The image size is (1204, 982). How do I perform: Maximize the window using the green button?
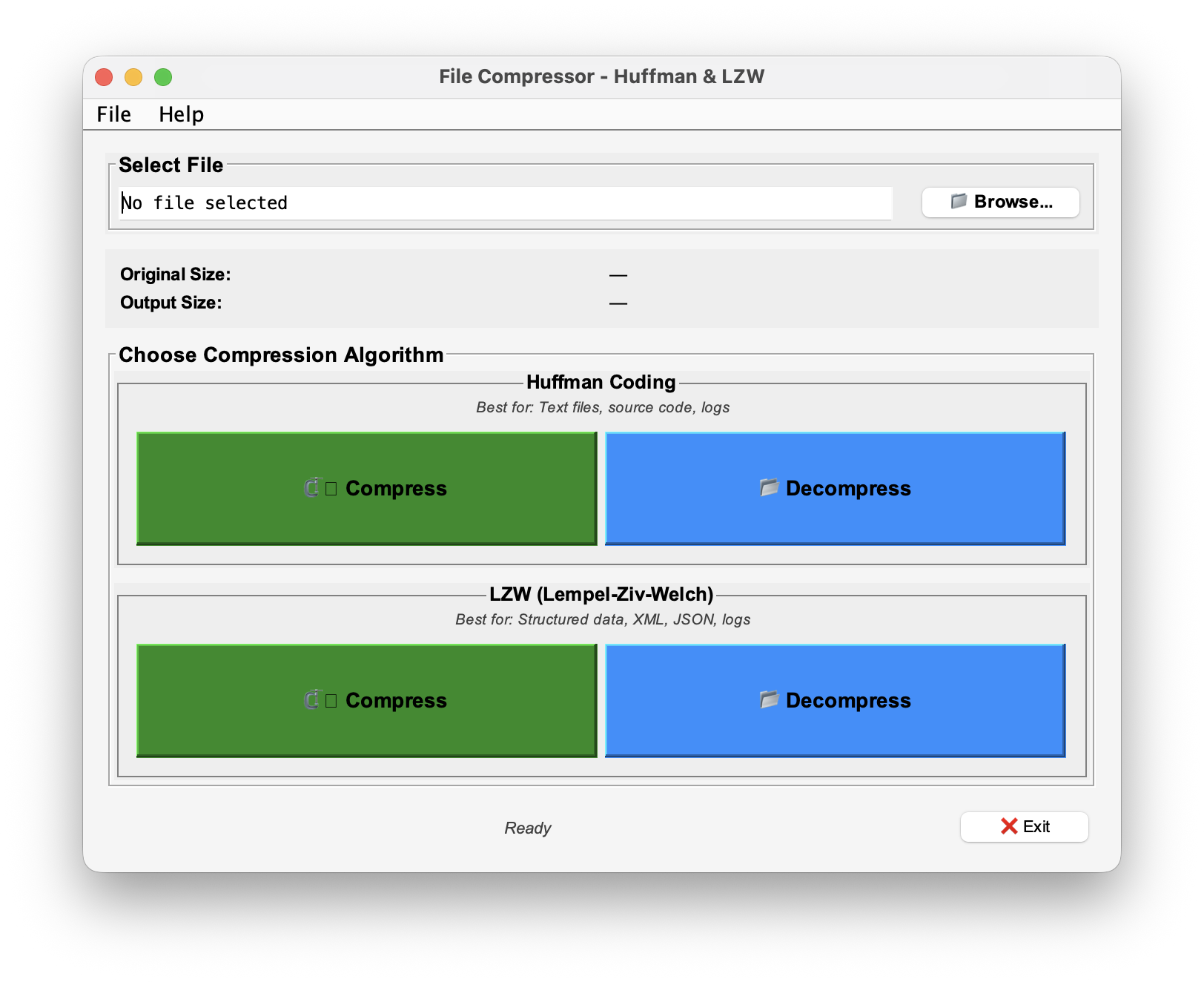tap(163, 77)
